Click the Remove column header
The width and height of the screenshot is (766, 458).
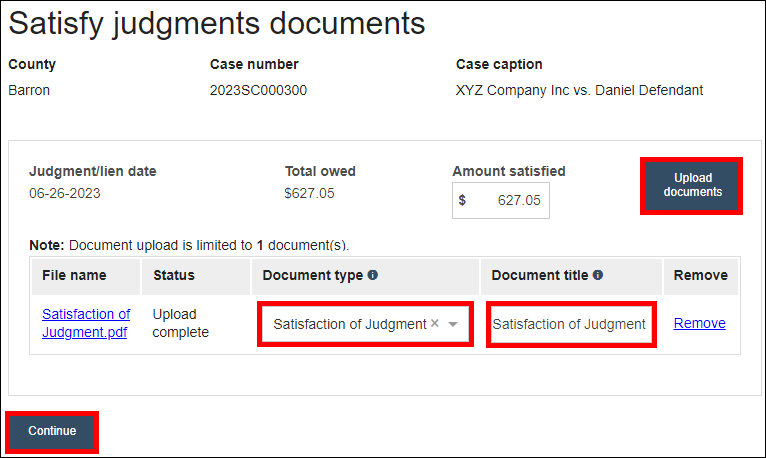pyautogui.click(x=701, y=275)
